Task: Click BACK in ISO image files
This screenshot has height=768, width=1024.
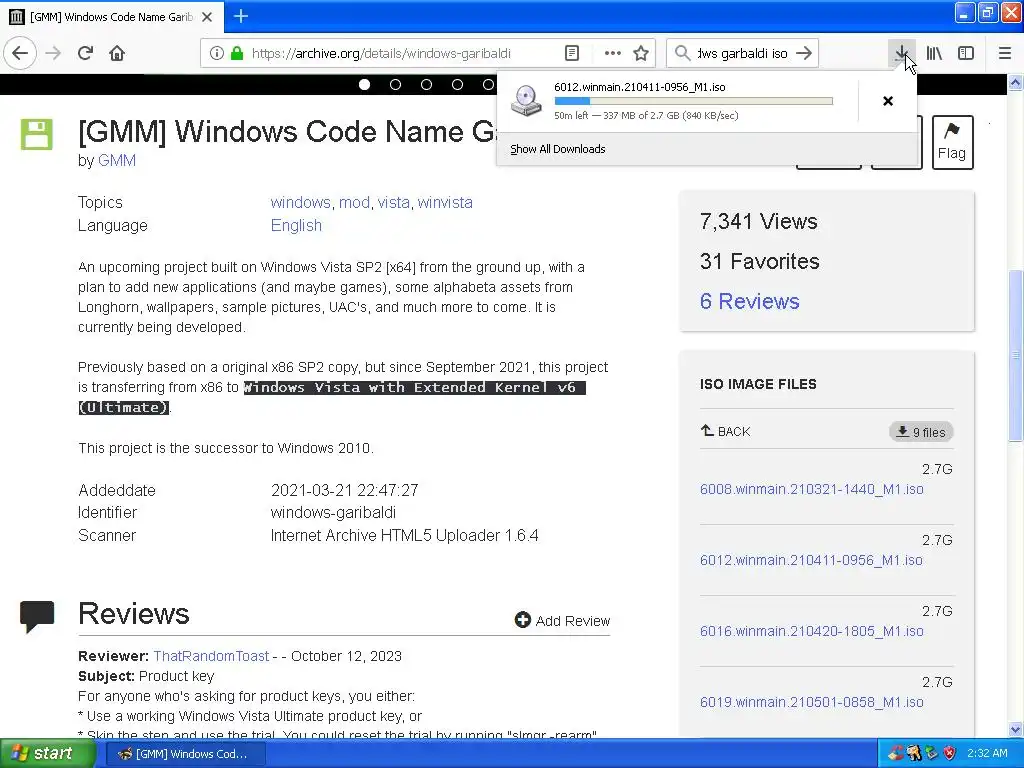Action: click(726, 431)
